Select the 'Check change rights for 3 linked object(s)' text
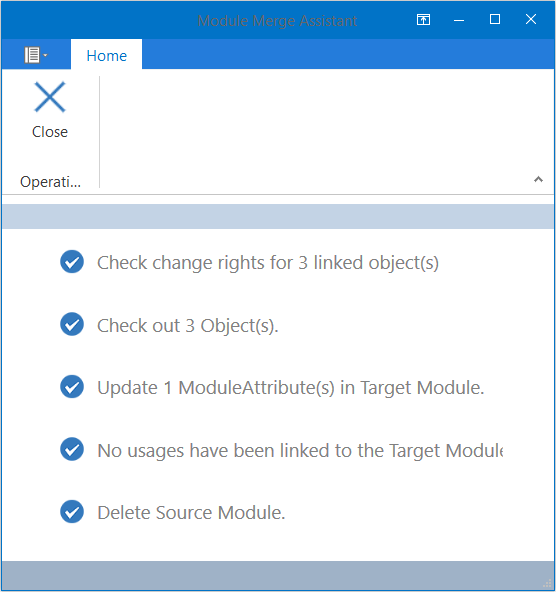556x592 pixels. pos(268,263)
